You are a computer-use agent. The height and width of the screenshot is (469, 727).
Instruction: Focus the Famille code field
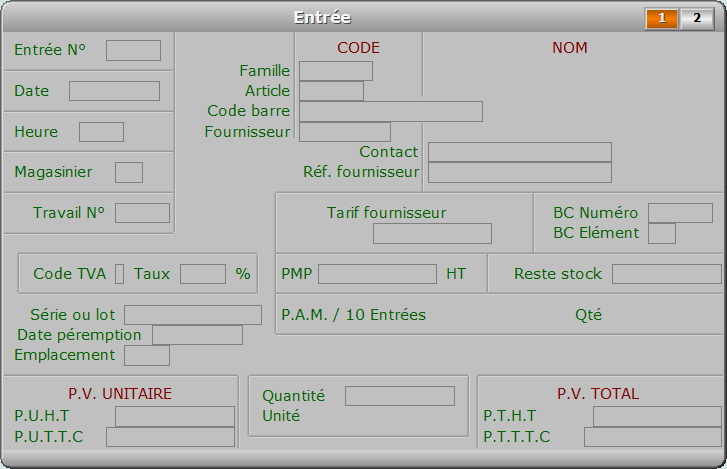(336, 71)
